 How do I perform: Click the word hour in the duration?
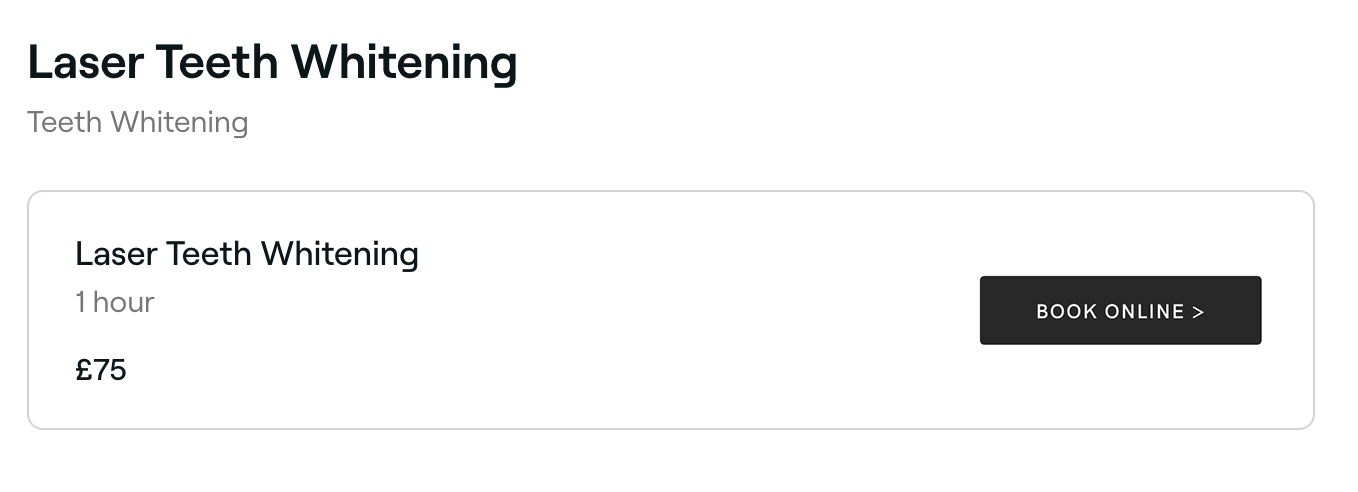(x=124, y=302)
